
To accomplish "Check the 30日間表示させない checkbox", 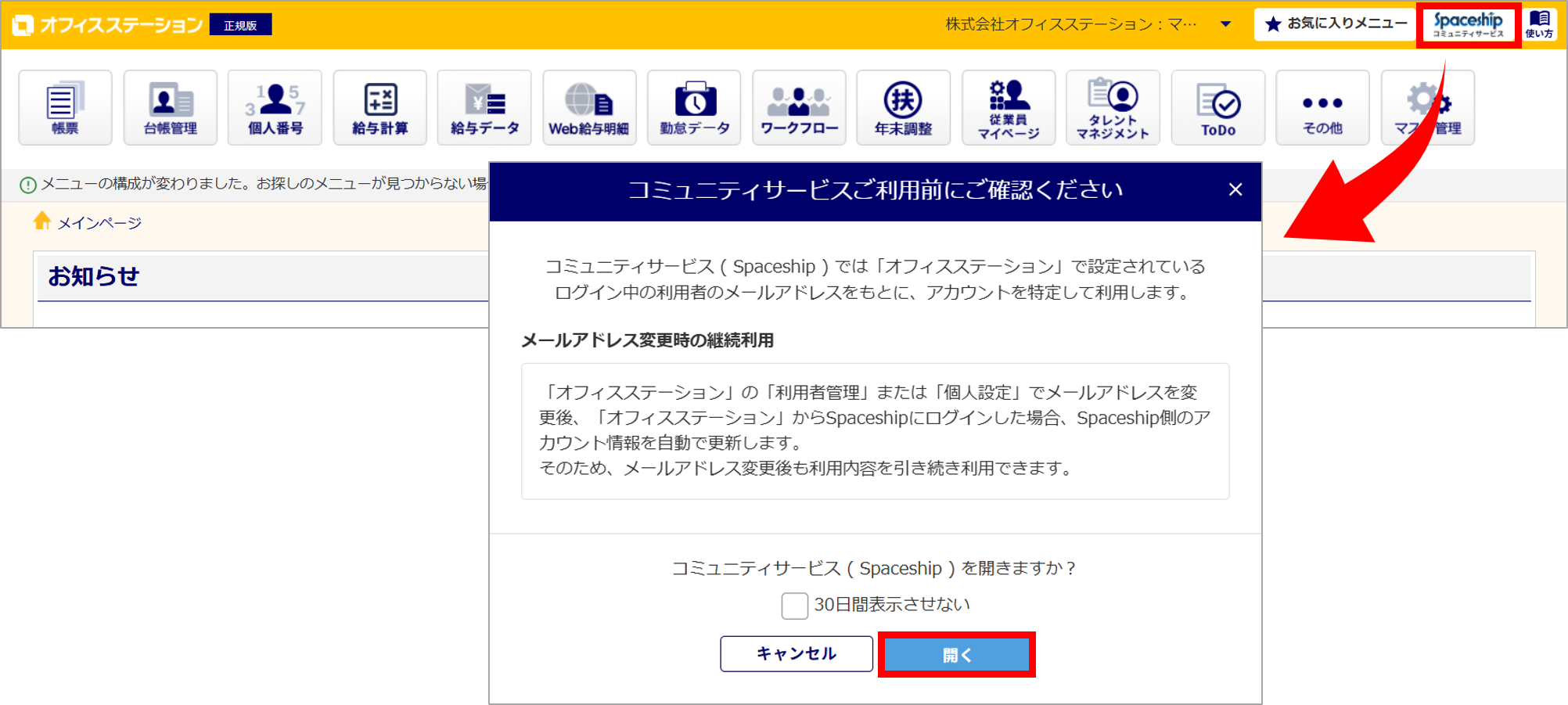I will (794, 605).
